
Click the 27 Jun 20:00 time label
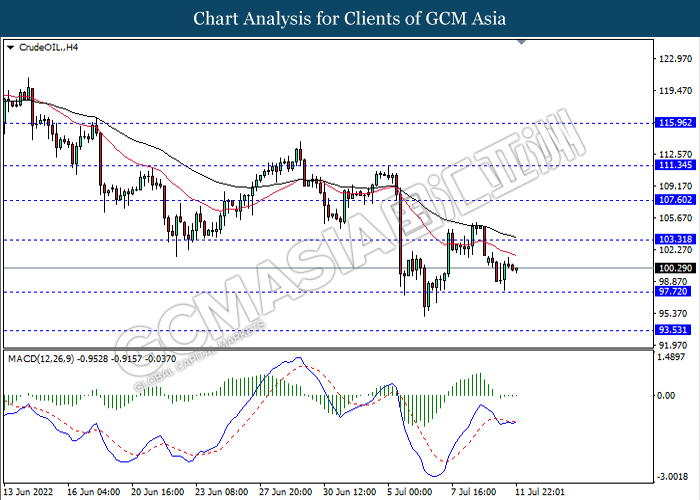[x=286, y=492]
